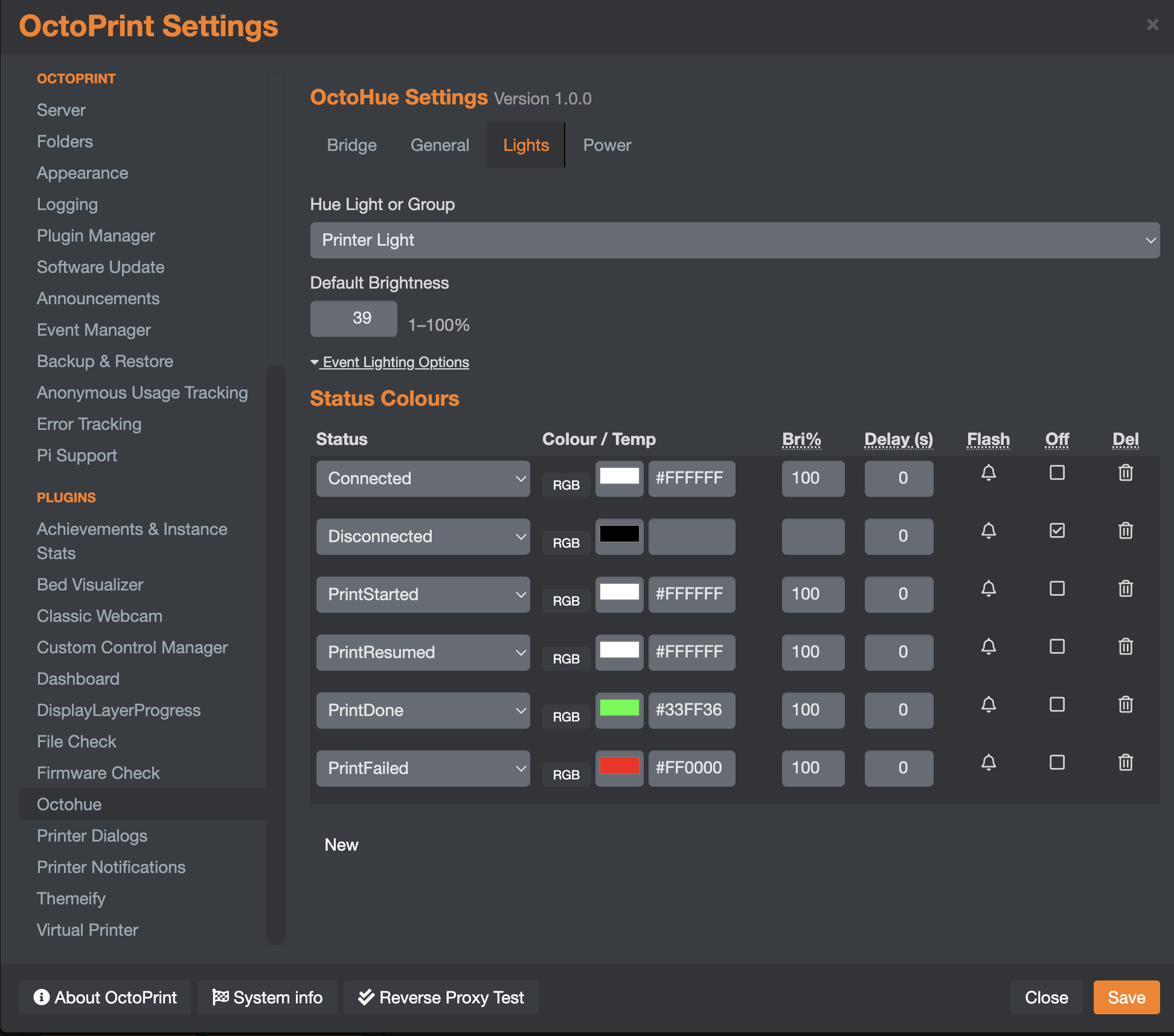
Task: Delete the Disconnected status row
Action: (1125, 531)
